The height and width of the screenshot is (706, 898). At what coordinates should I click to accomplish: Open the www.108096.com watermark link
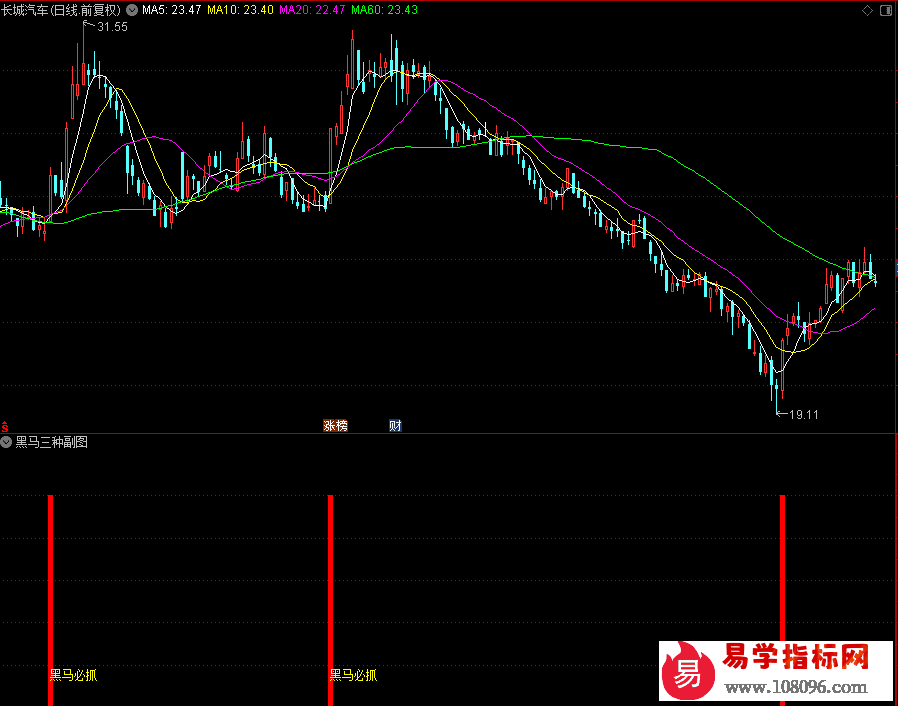[796, 687]
